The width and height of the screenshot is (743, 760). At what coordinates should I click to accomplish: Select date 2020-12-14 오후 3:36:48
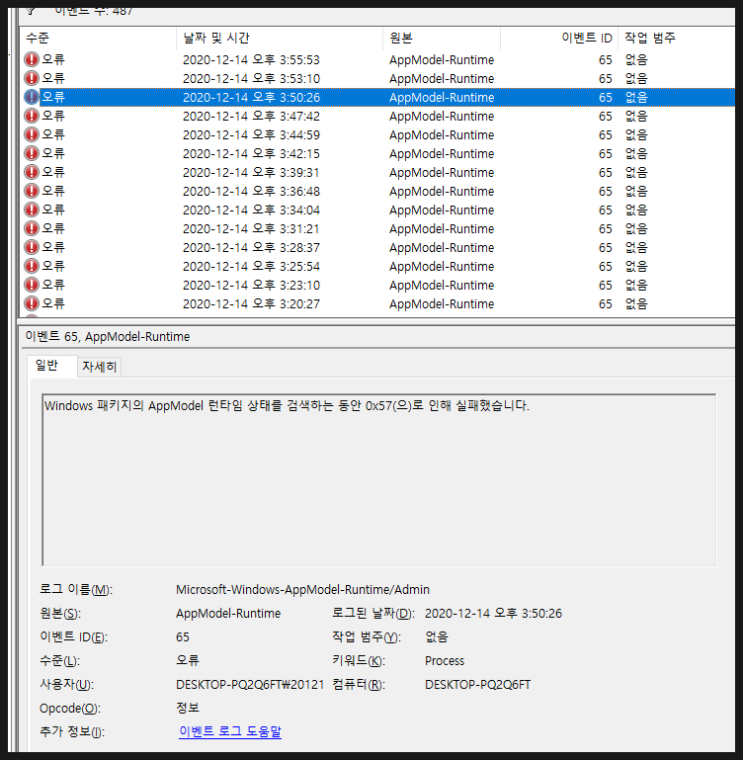click(251, 191)
